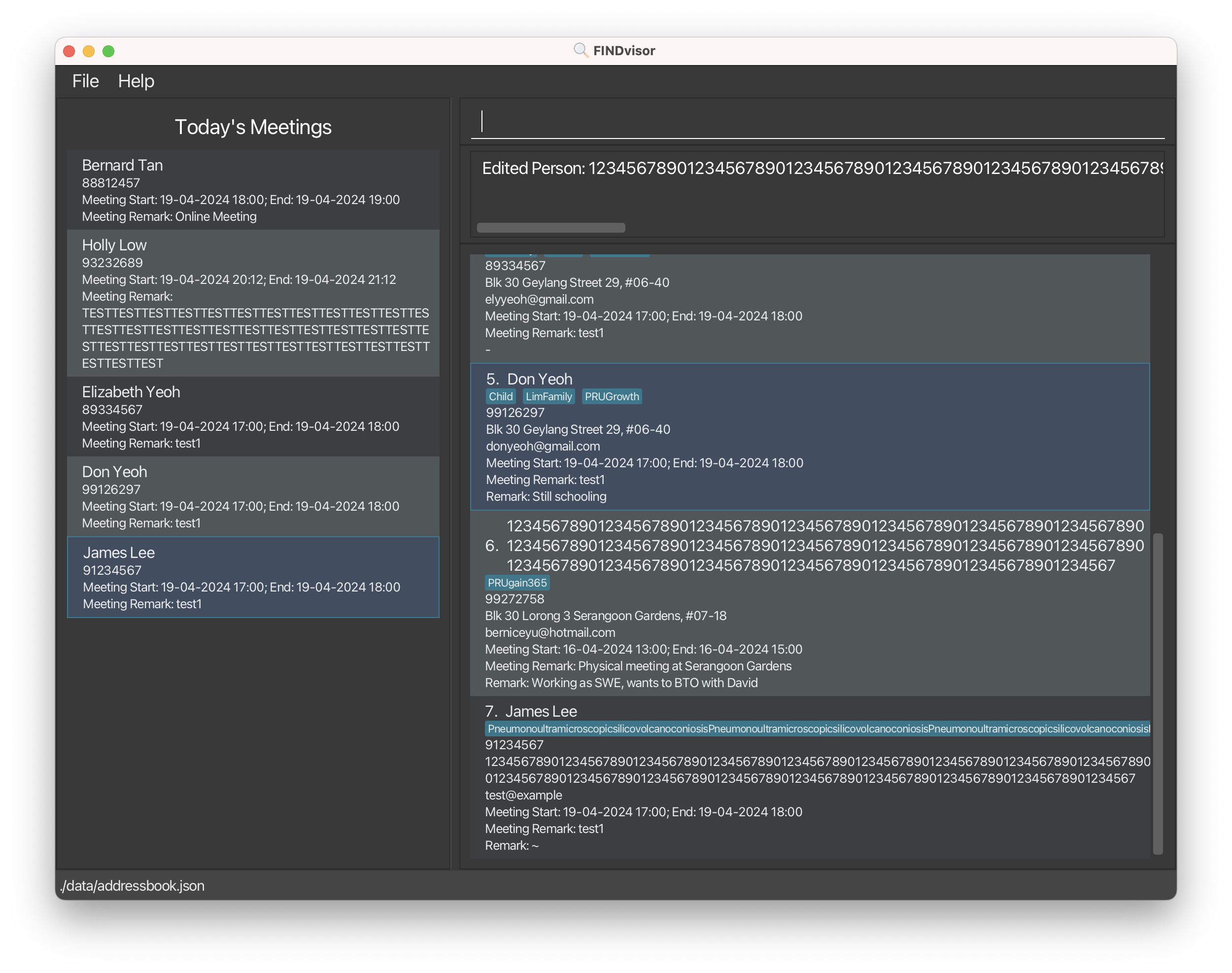Select Bernard Tan meeting card
1232x973 pixels.
[x=253, y=190]
